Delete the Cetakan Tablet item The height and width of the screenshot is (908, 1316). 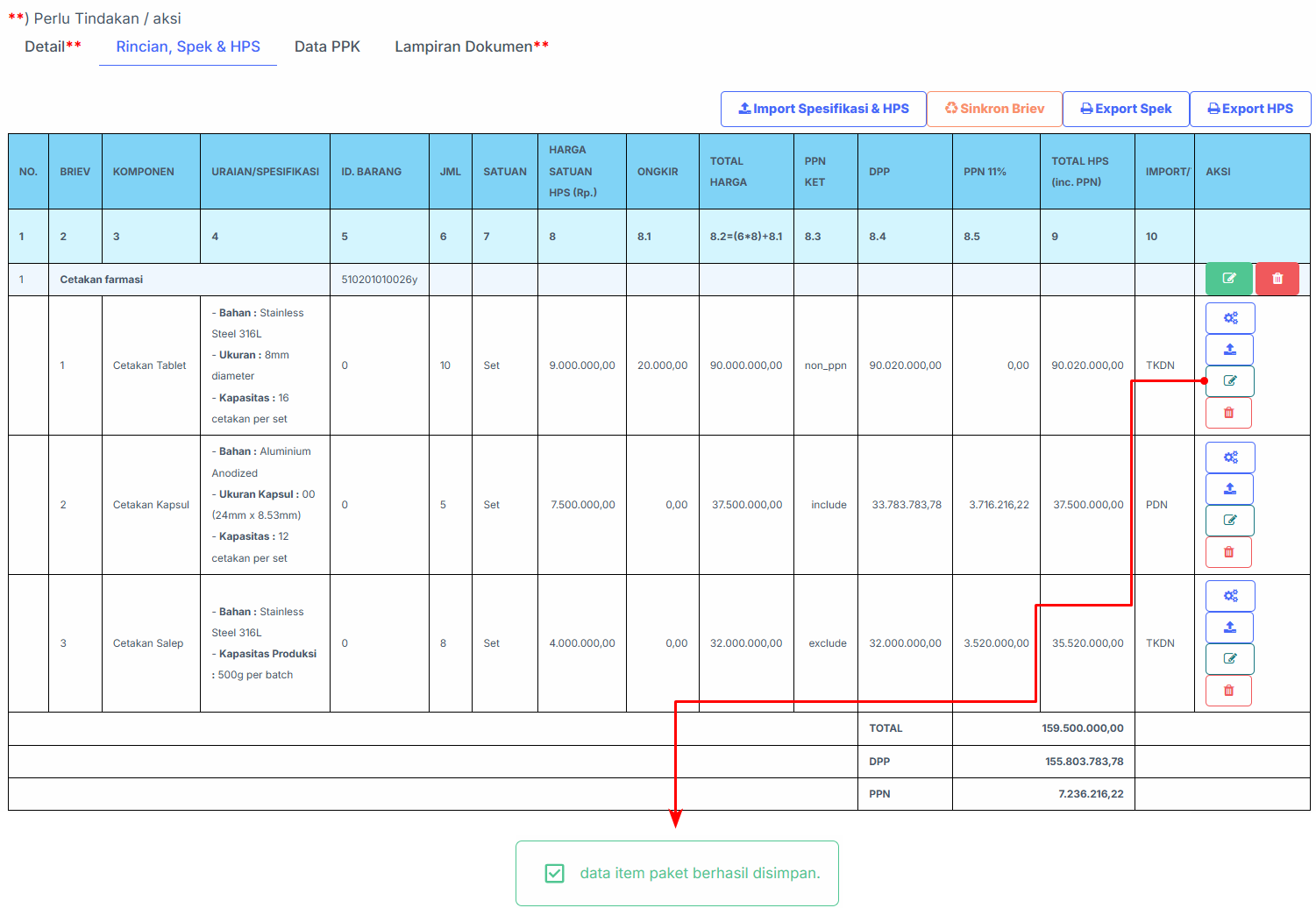[1228, 413]
